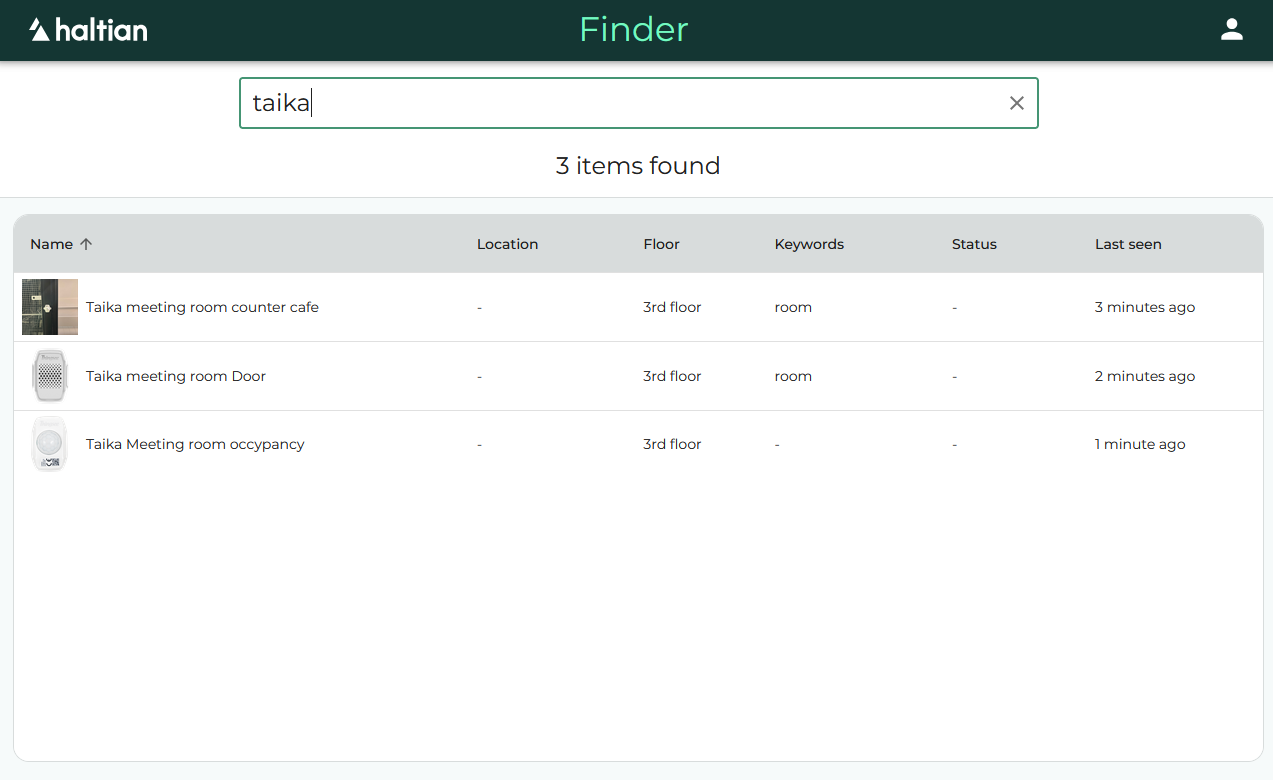This screenshot has height=780, width=1273.
Task: Click 3rd floor in occypancy row
Action: [672, 444]
